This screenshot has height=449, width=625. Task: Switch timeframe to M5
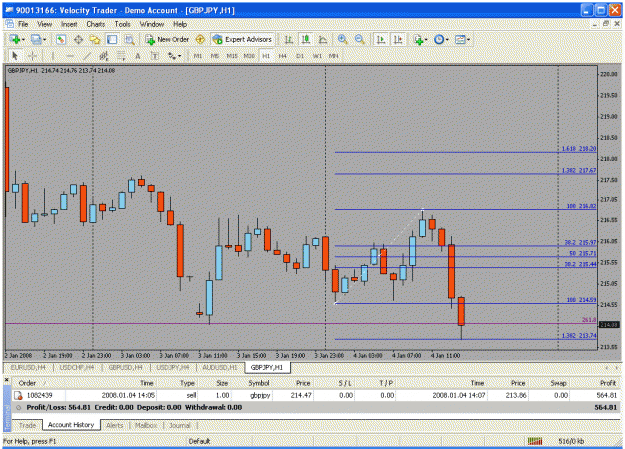tap(215, 56)
